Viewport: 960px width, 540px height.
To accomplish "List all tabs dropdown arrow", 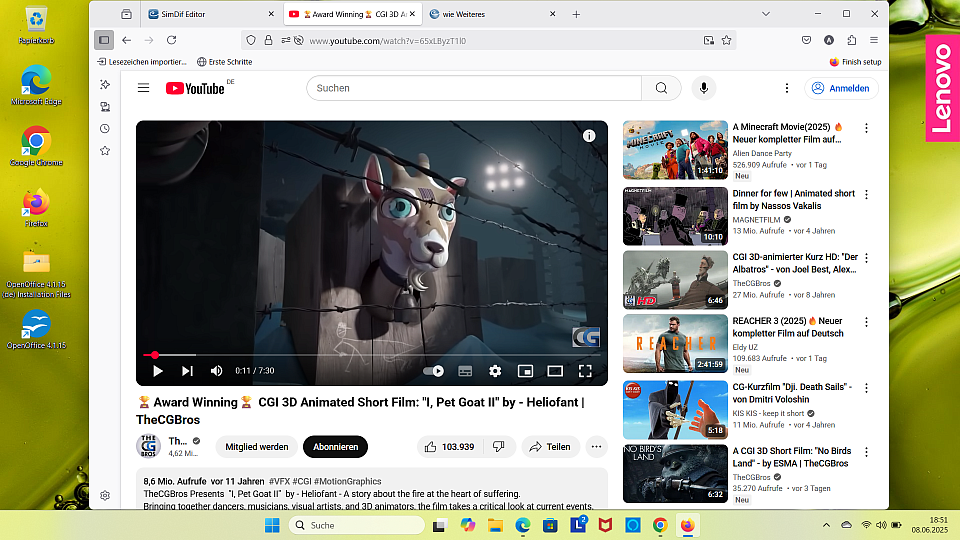I will pos(765,14).
